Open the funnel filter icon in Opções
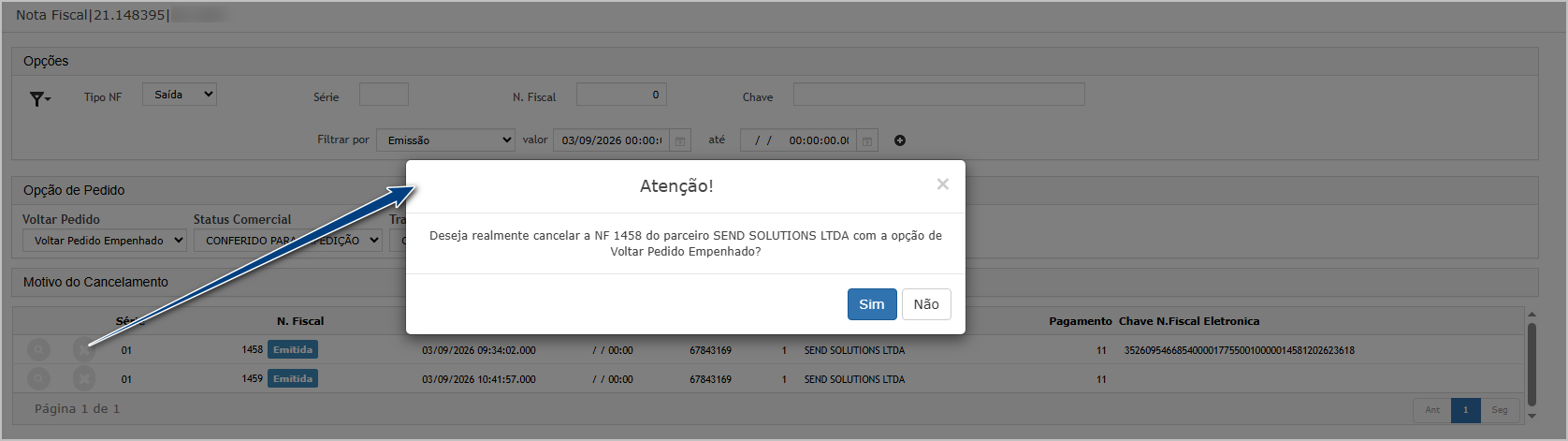Screen dimensions: 1568x441 (39, 98)
